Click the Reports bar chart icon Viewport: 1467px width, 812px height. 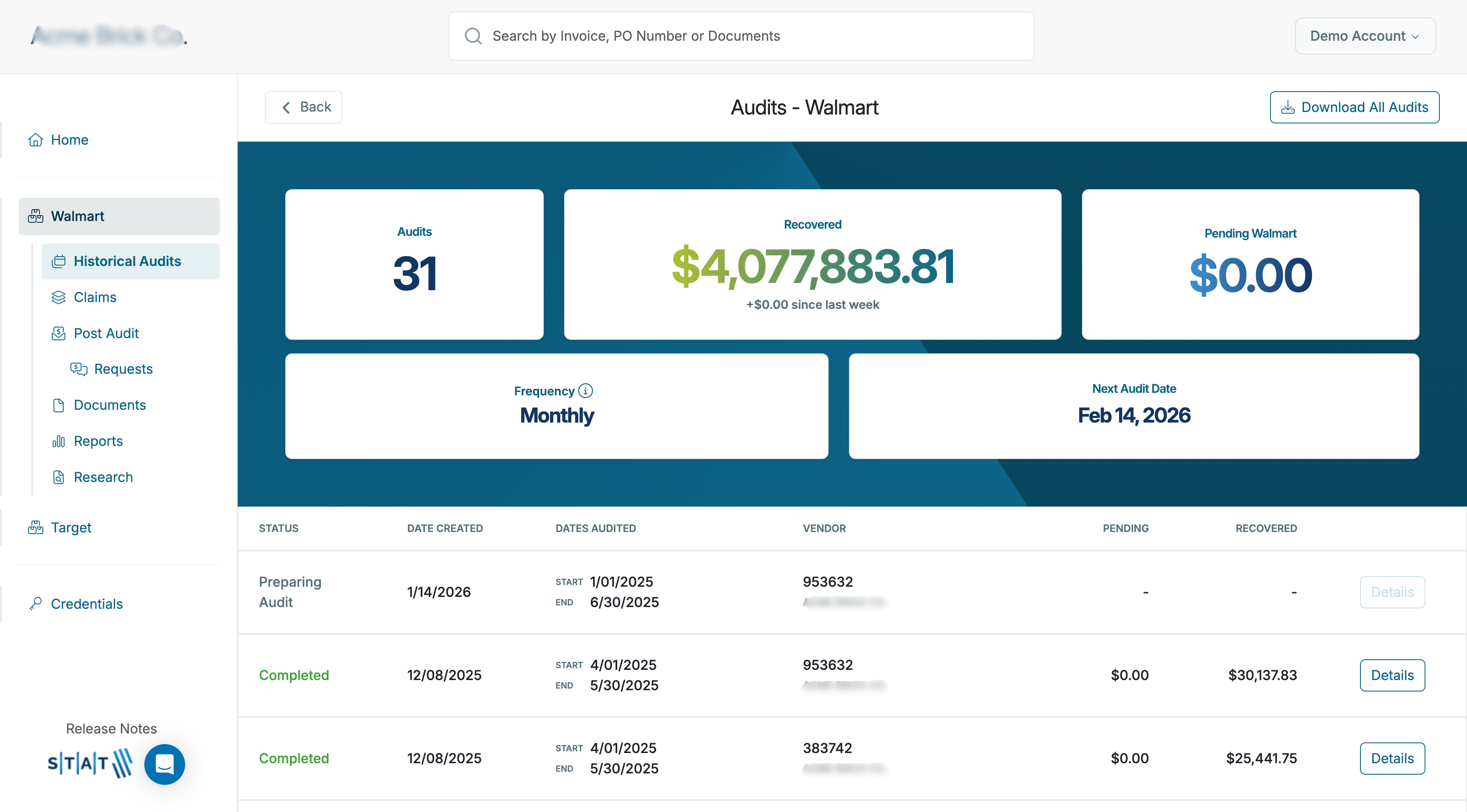[x=58, y=442]
